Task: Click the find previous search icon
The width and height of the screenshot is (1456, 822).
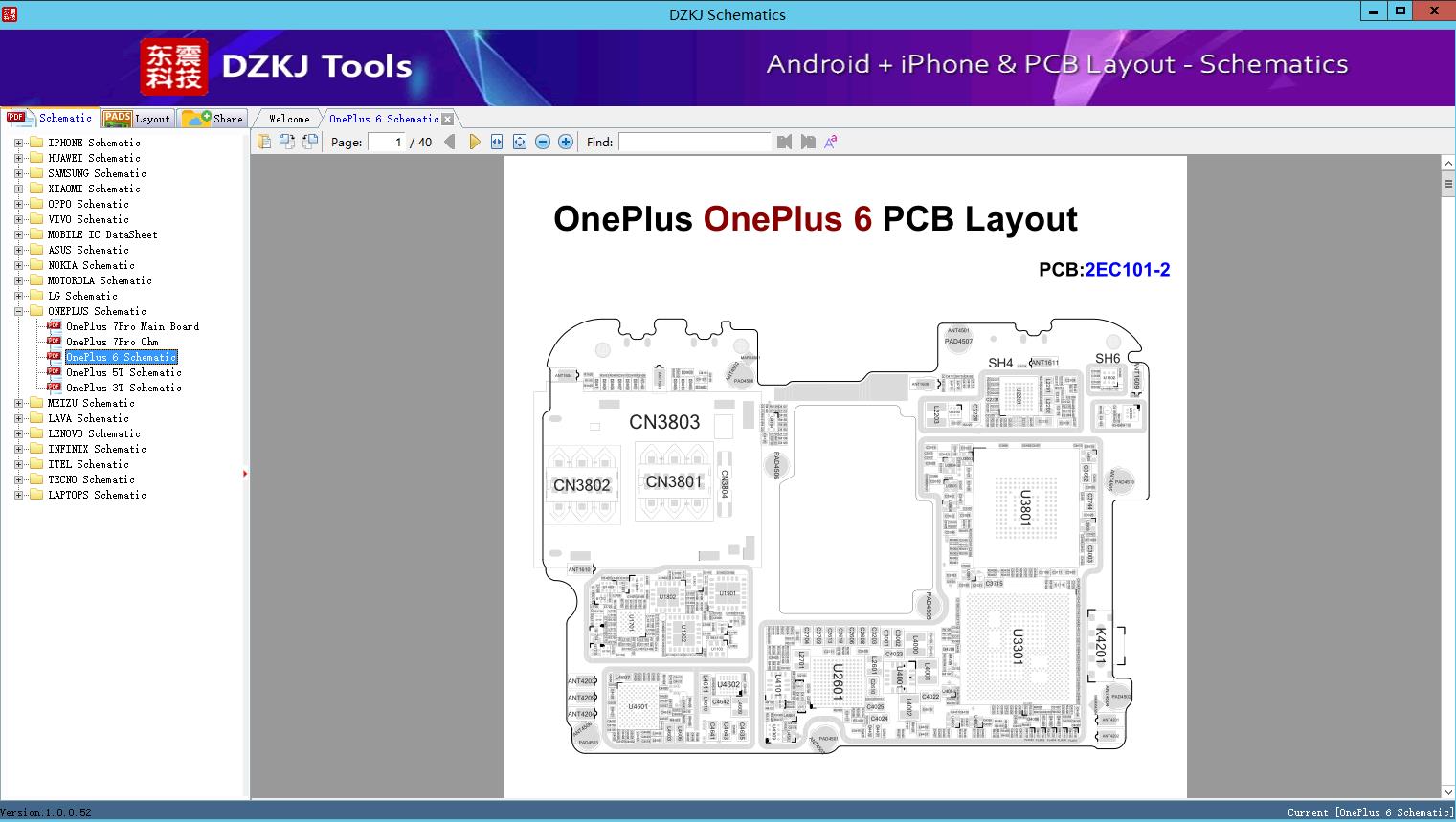Action: [x=783, y=141]
